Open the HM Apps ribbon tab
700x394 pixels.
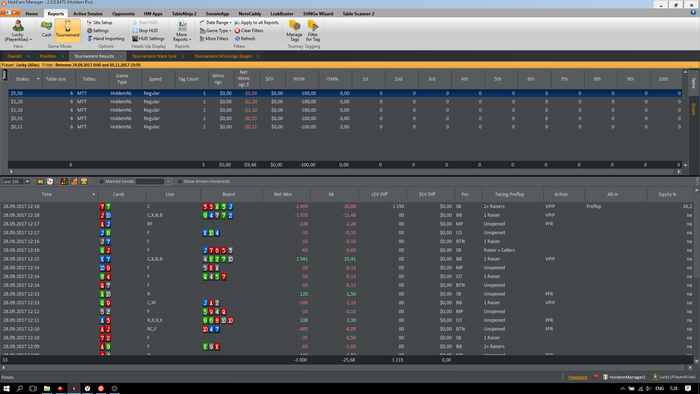point(153,13)
